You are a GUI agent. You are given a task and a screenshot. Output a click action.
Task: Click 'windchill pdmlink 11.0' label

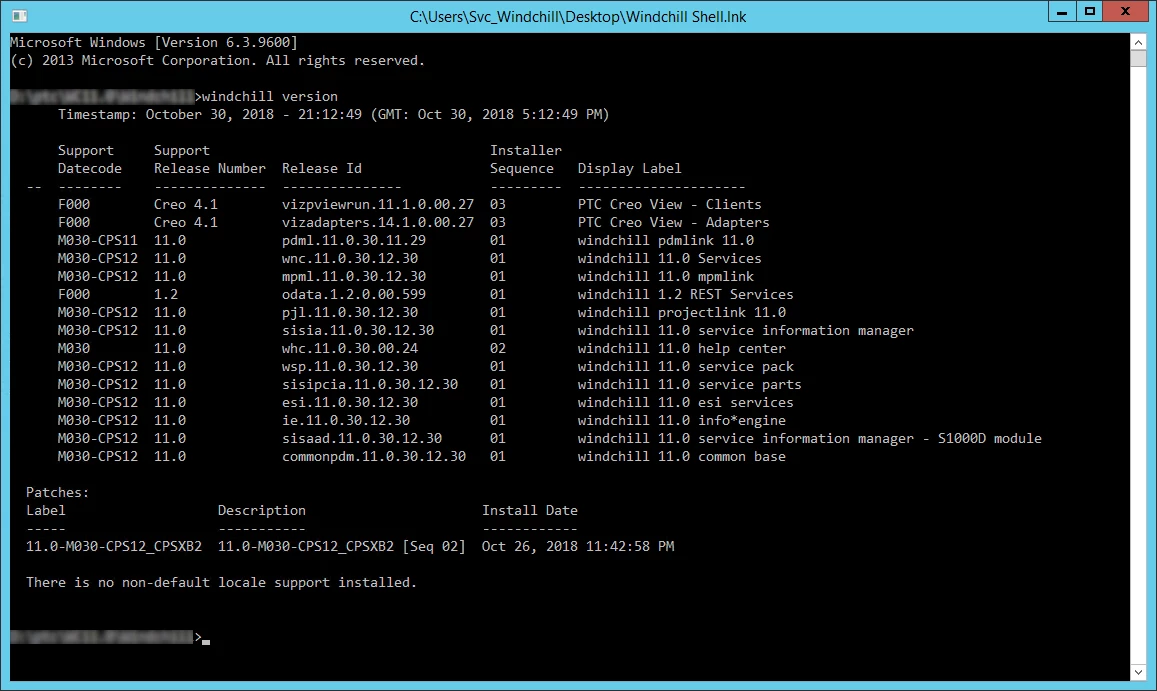666,241
